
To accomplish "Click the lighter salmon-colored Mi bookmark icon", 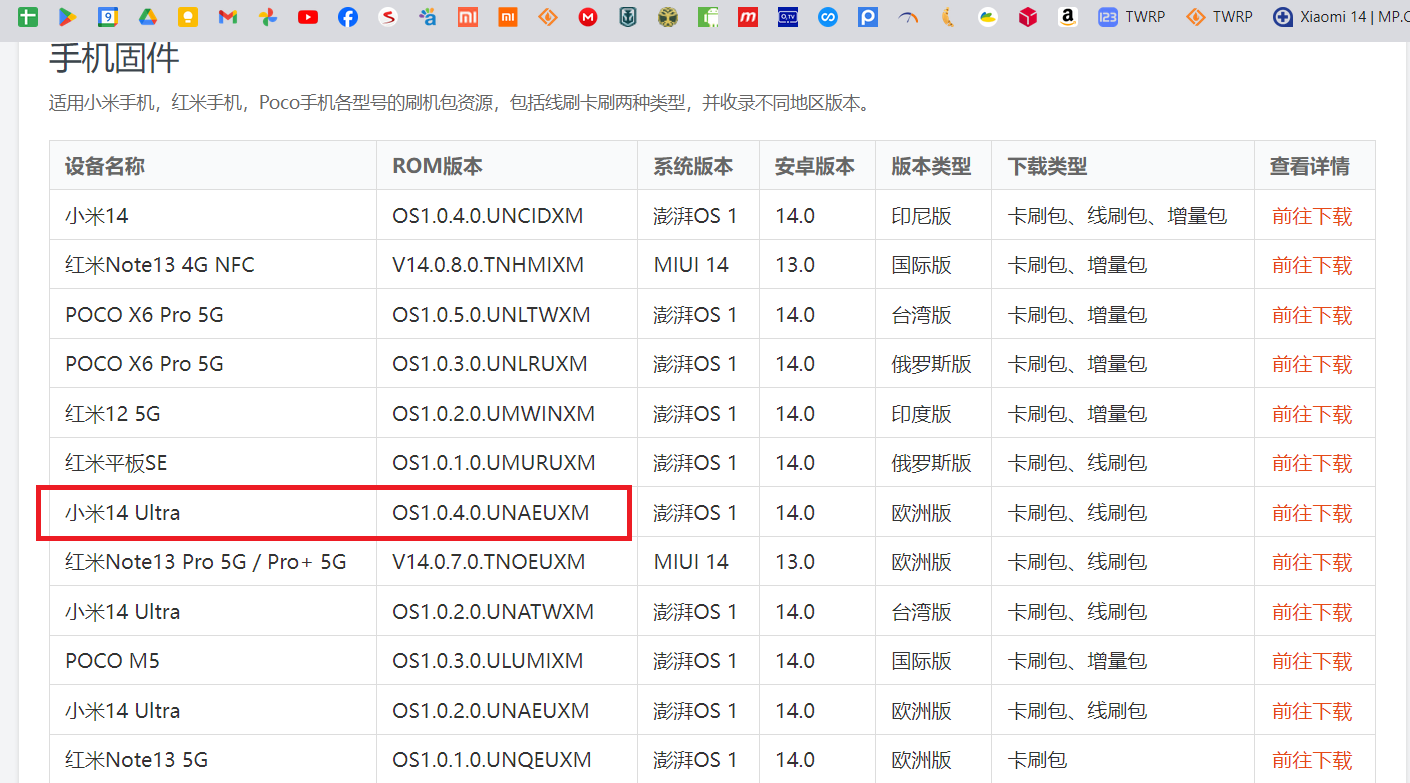I will [x=468, y=17].
